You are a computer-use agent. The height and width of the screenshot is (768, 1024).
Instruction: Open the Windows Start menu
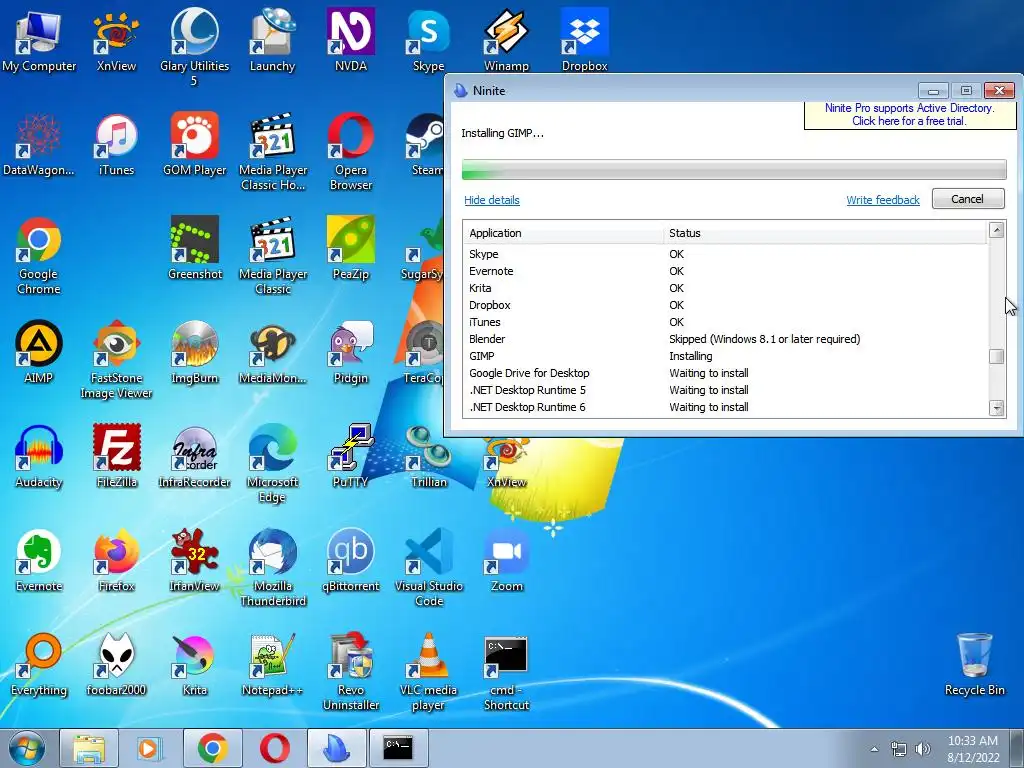click(27, 748)
